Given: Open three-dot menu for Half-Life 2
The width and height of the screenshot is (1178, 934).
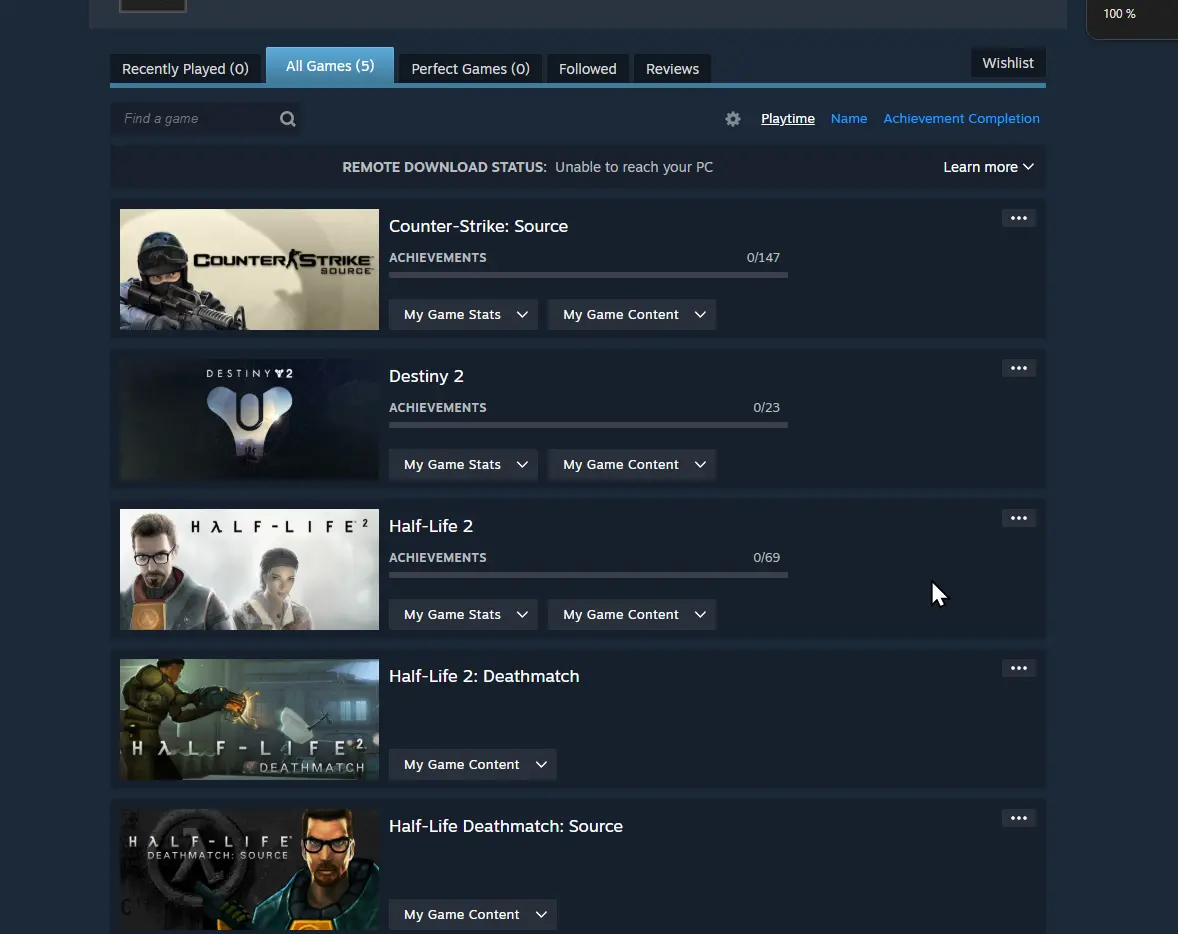Looking at the screenshot, I should pyautogui.click(x=1018, y=518).
